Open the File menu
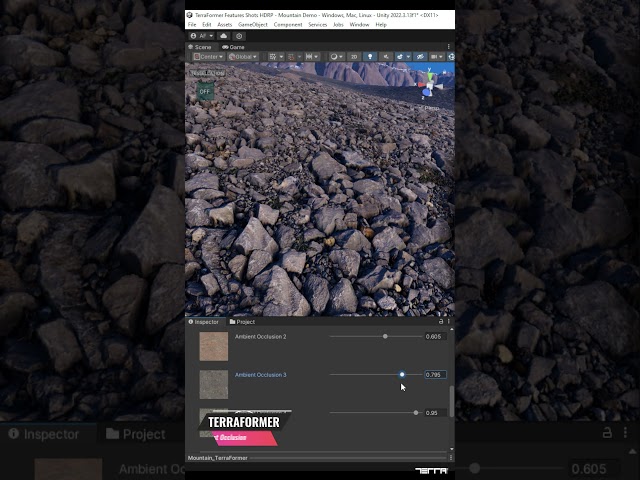640x480 pixels. tap(192, 24)
